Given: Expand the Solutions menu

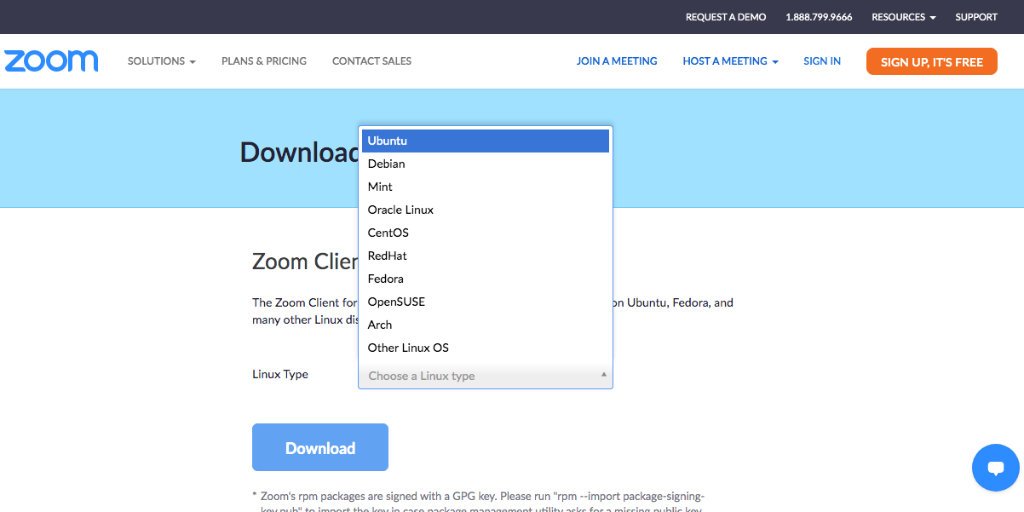Looking at the screenshot, I should click(x=161, y=61).
